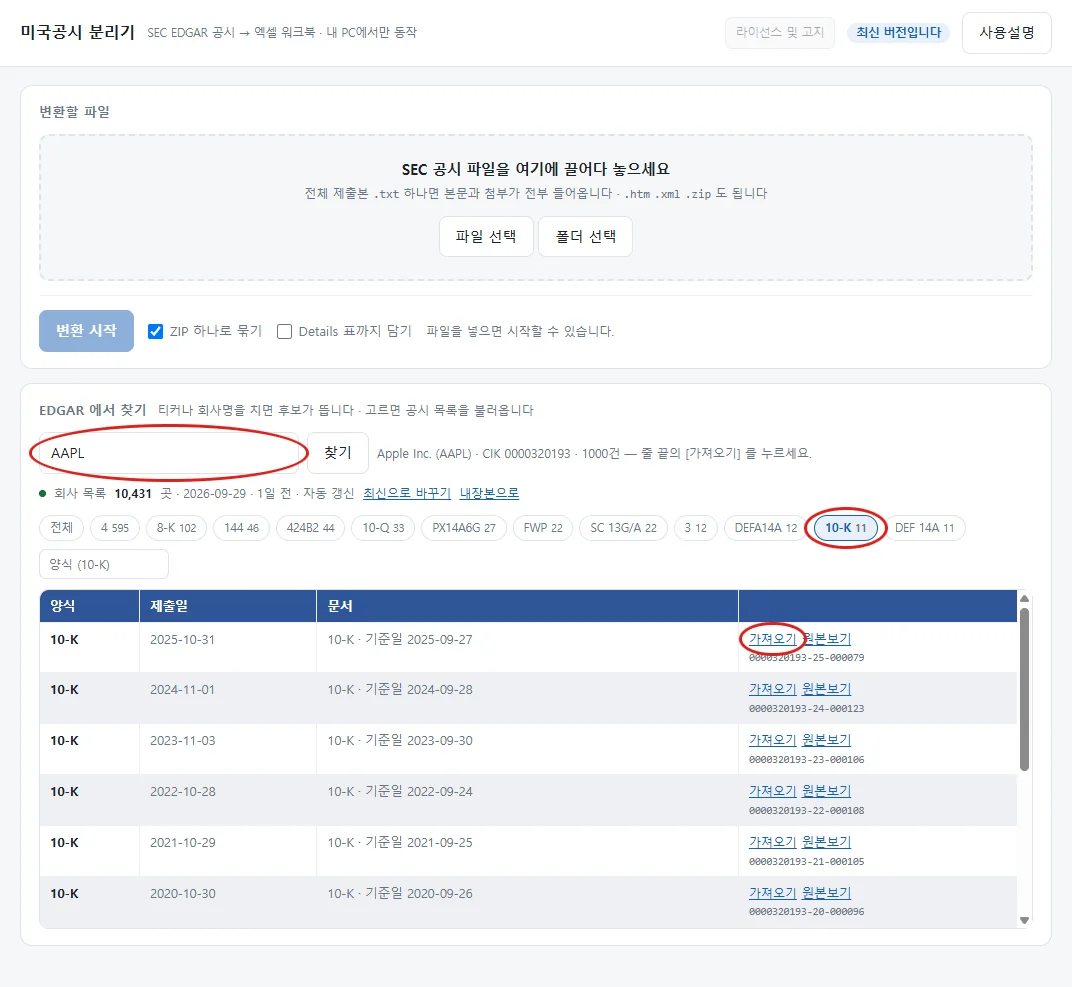Click the 최신으로 바꾸기 link
Screen dimensions: 1072x987
click(407, 494)
